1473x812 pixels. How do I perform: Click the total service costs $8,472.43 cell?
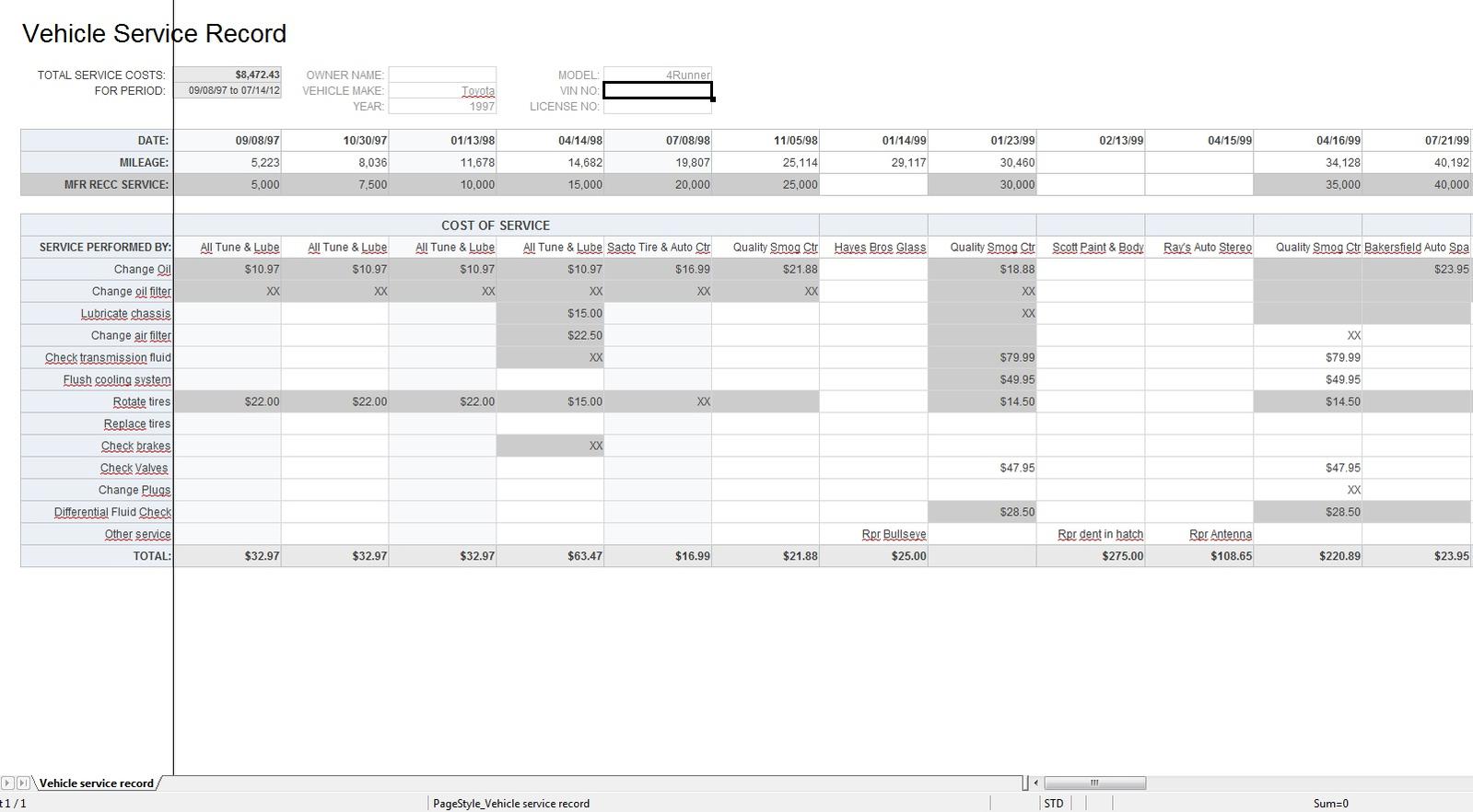[x=228, y=75]
